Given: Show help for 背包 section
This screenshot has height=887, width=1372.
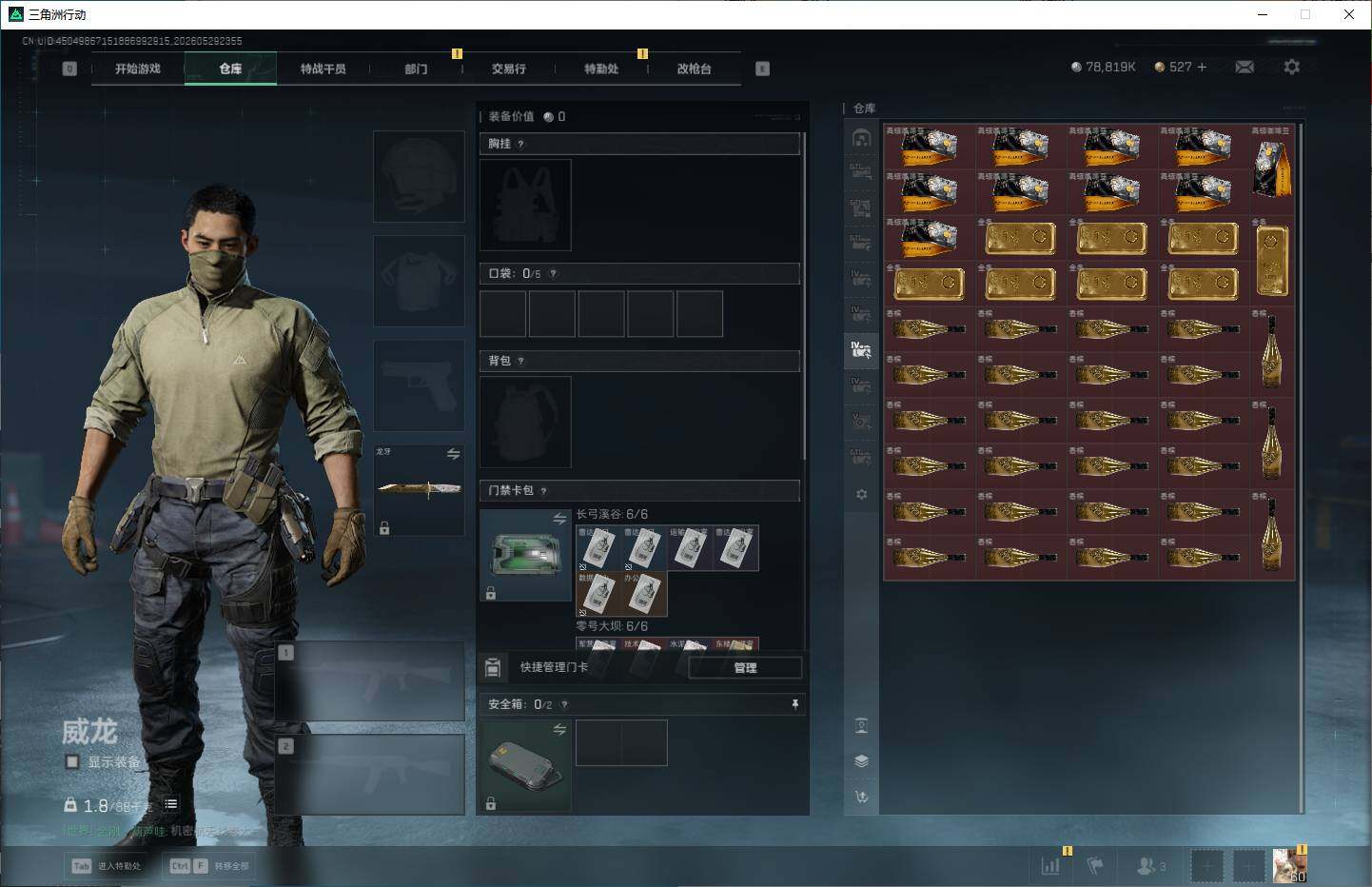Looking at the screenshot, I should [520, 361].
